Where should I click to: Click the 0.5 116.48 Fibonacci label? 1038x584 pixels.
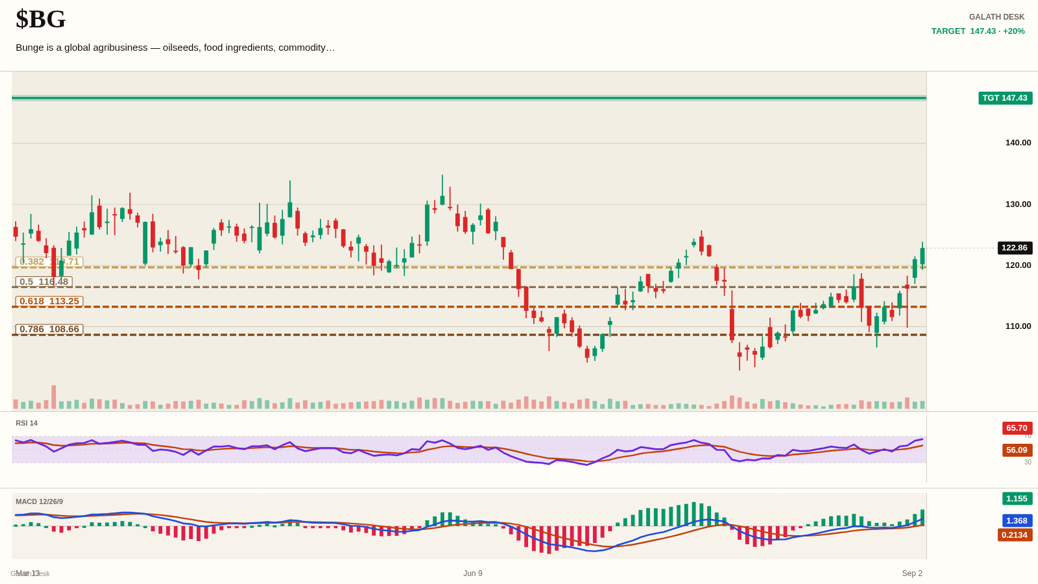44,282
